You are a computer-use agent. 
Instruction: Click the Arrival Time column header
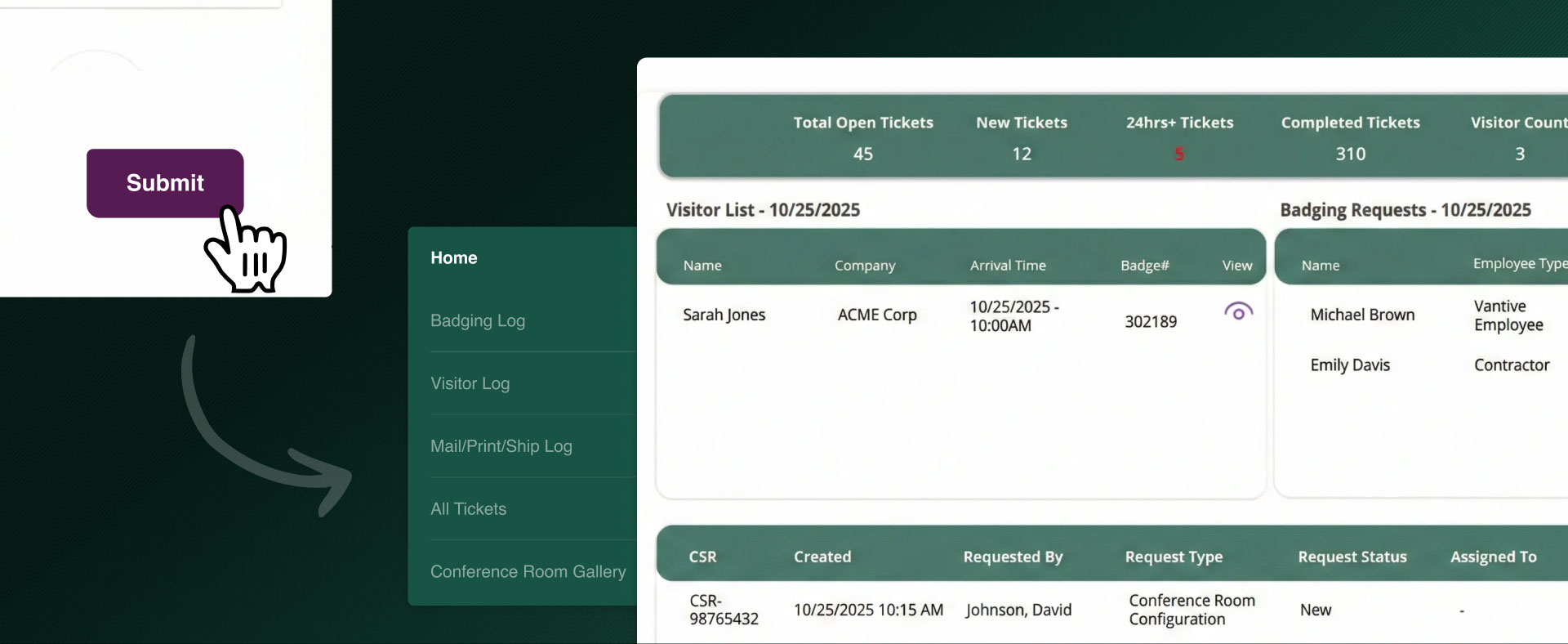click(x=1008, y=266)
